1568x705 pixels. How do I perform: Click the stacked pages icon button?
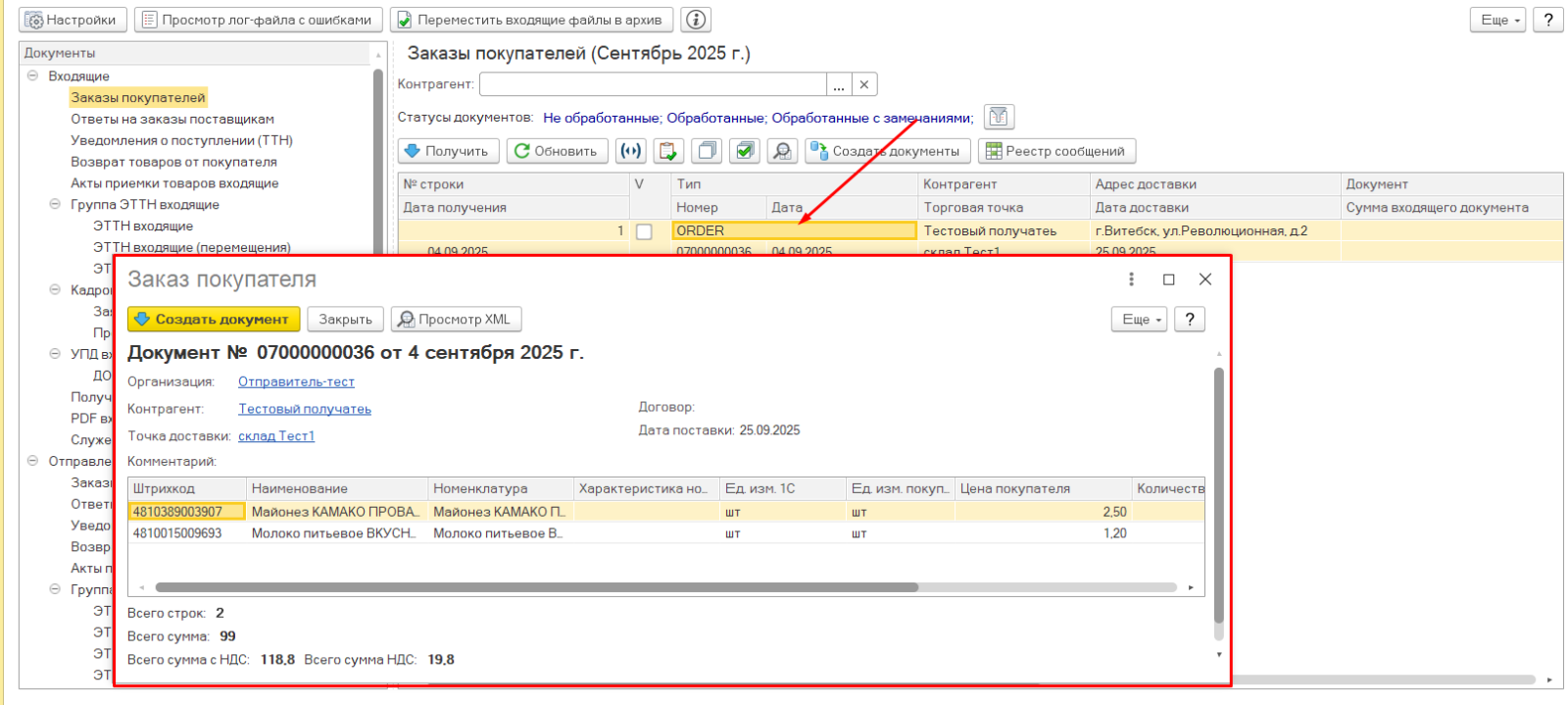tap(707, 151)
